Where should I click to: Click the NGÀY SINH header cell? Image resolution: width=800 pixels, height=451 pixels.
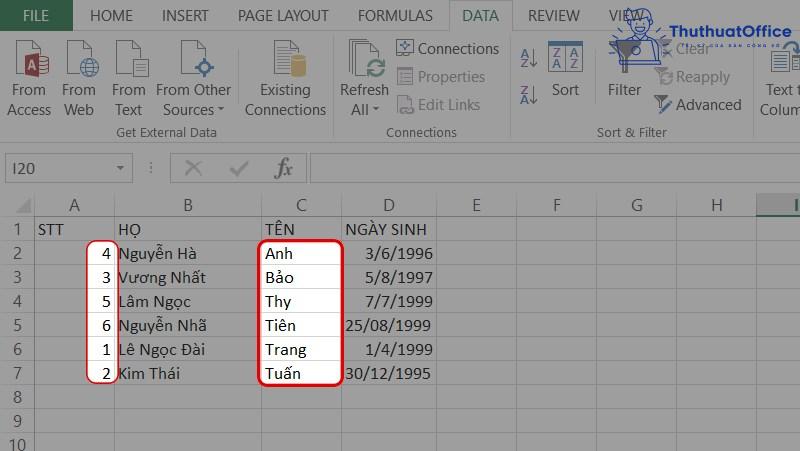[x=389, y=230]
